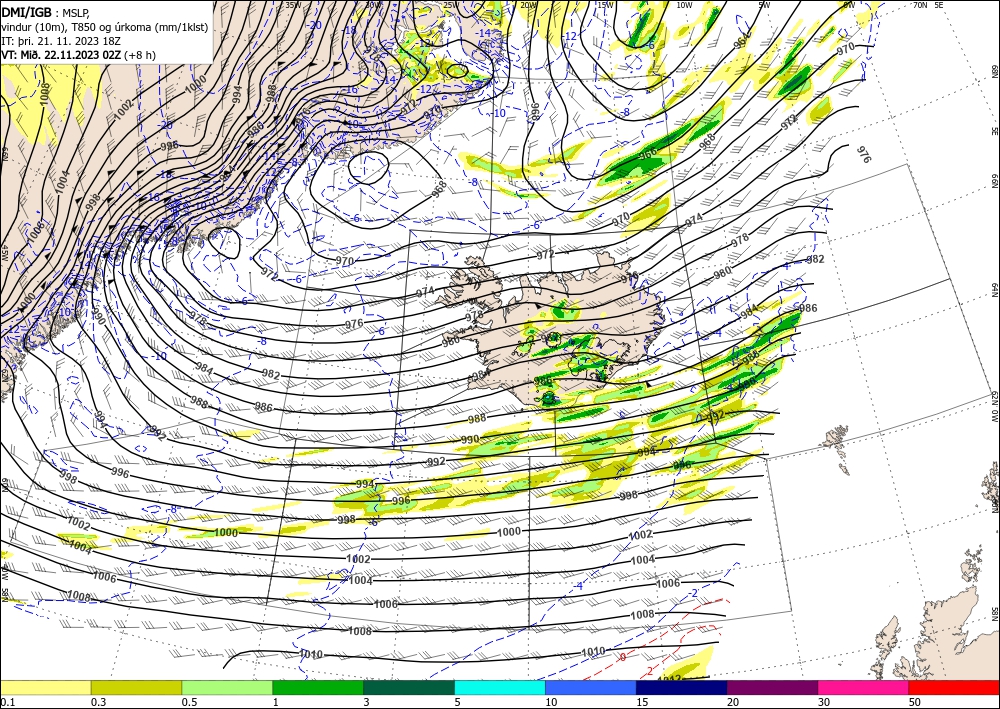Click the "0.5" legend scale value
The height and width of the screenshot is (709, 1000).
[189, 702]
